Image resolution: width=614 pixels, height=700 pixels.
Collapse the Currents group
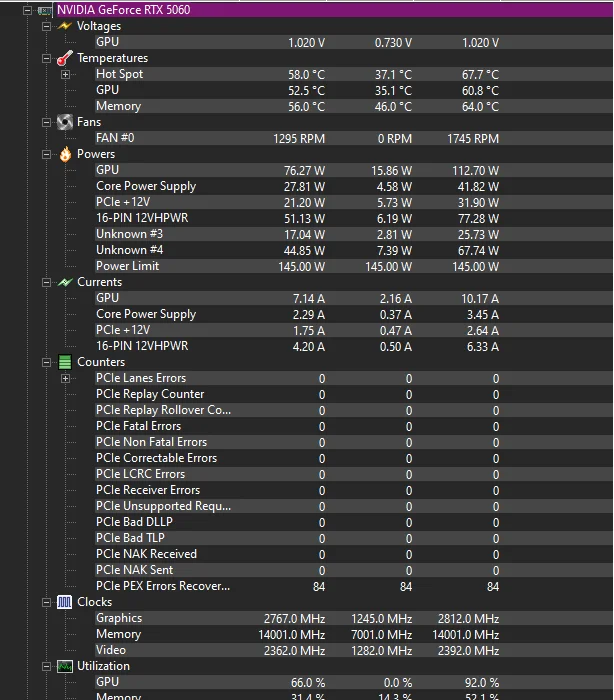click(46, 283)
